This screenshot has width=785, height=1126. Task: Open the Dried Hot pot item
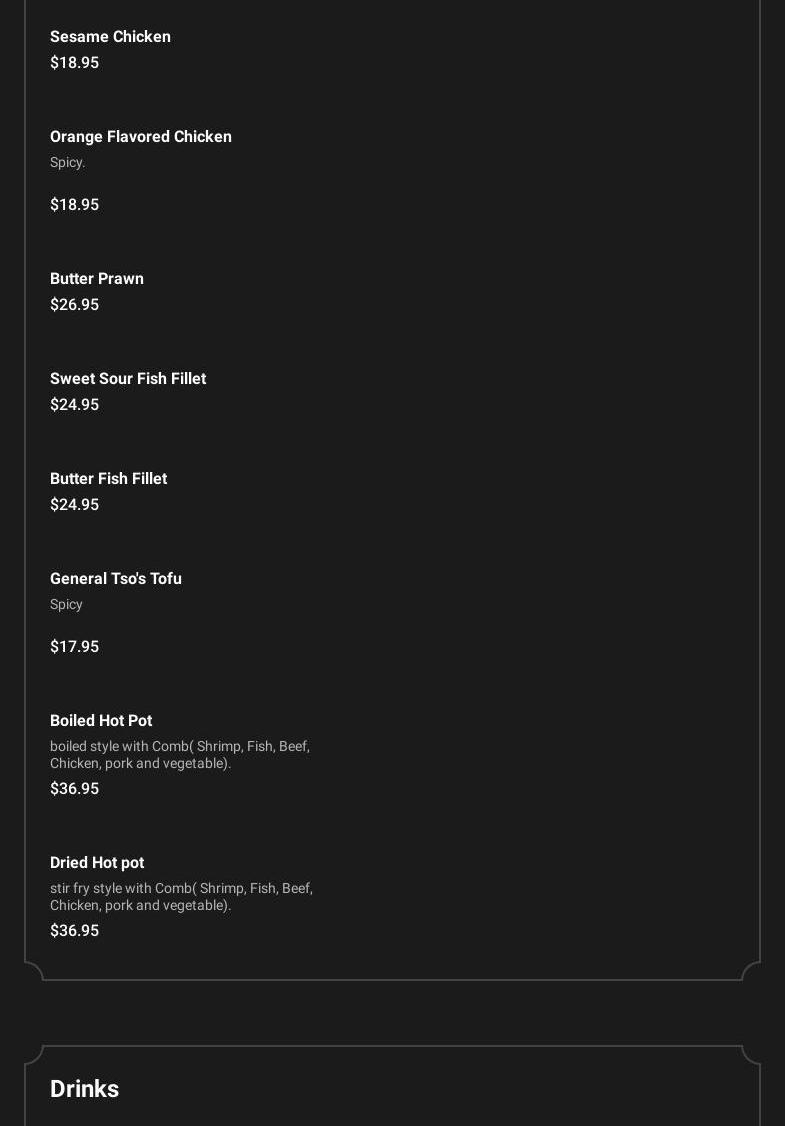pyautogui.click(x=97, y=863)
